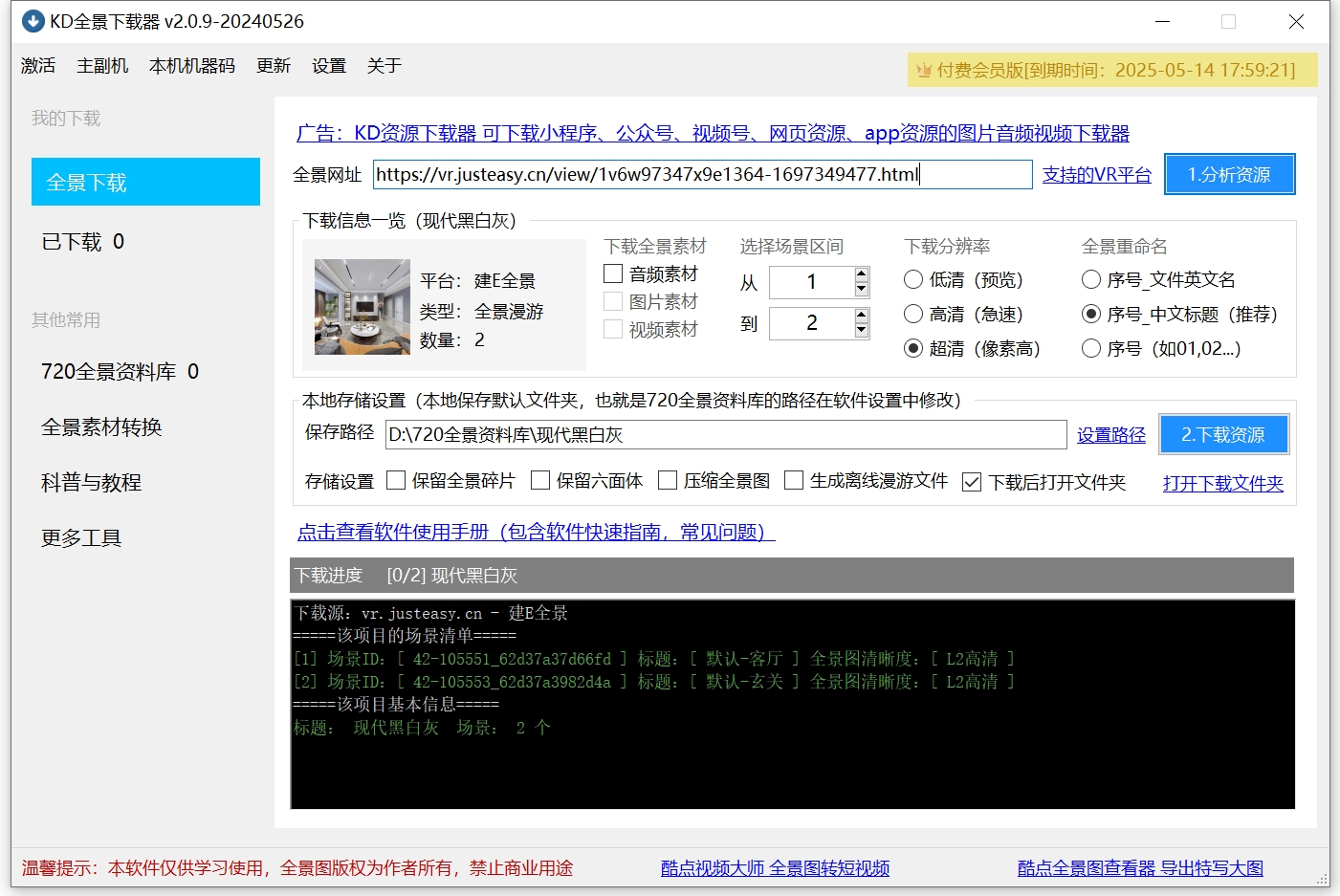This screenshot has height=896, width=1340.
Task: Select 低清 (预览) resolution
Action: (913, 280)
